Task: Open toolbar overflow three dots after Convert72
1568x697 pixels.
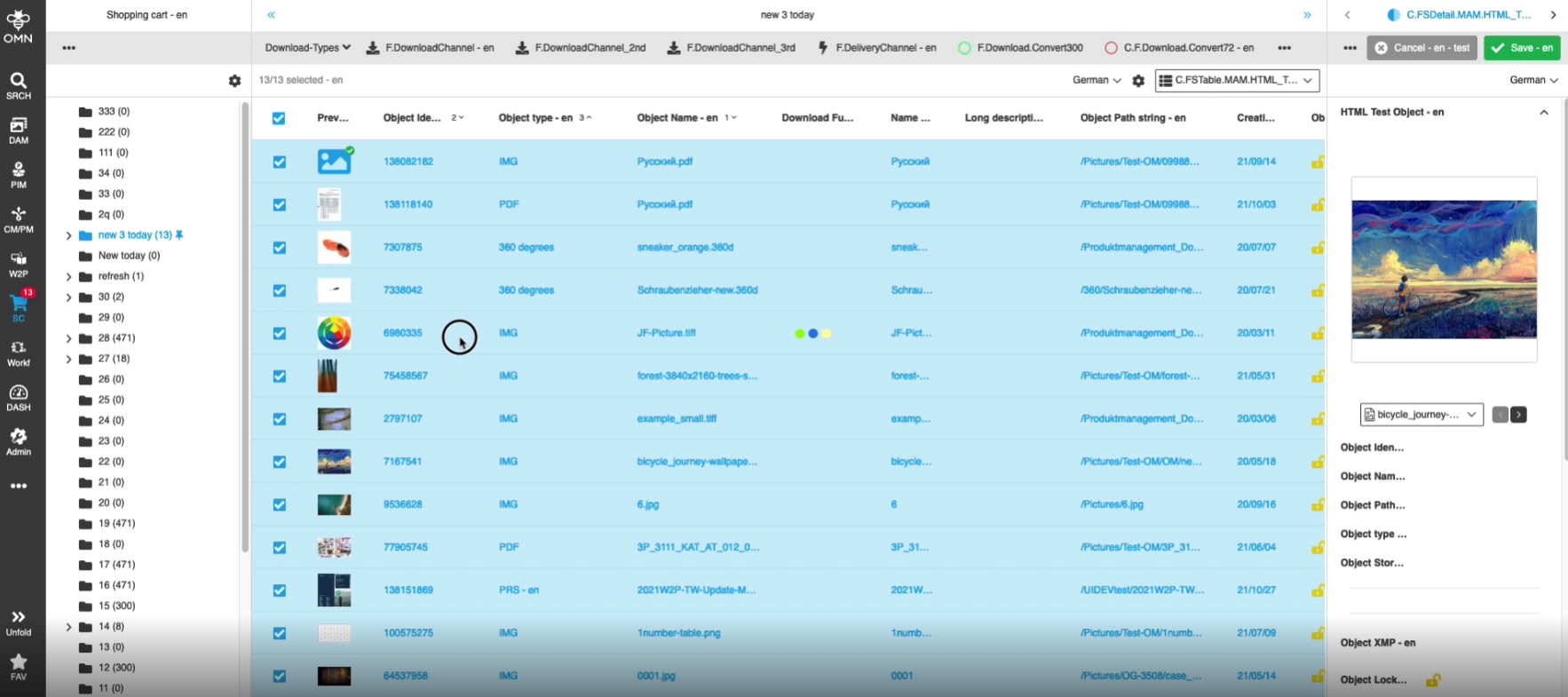Action: [x=1284, y=48]
